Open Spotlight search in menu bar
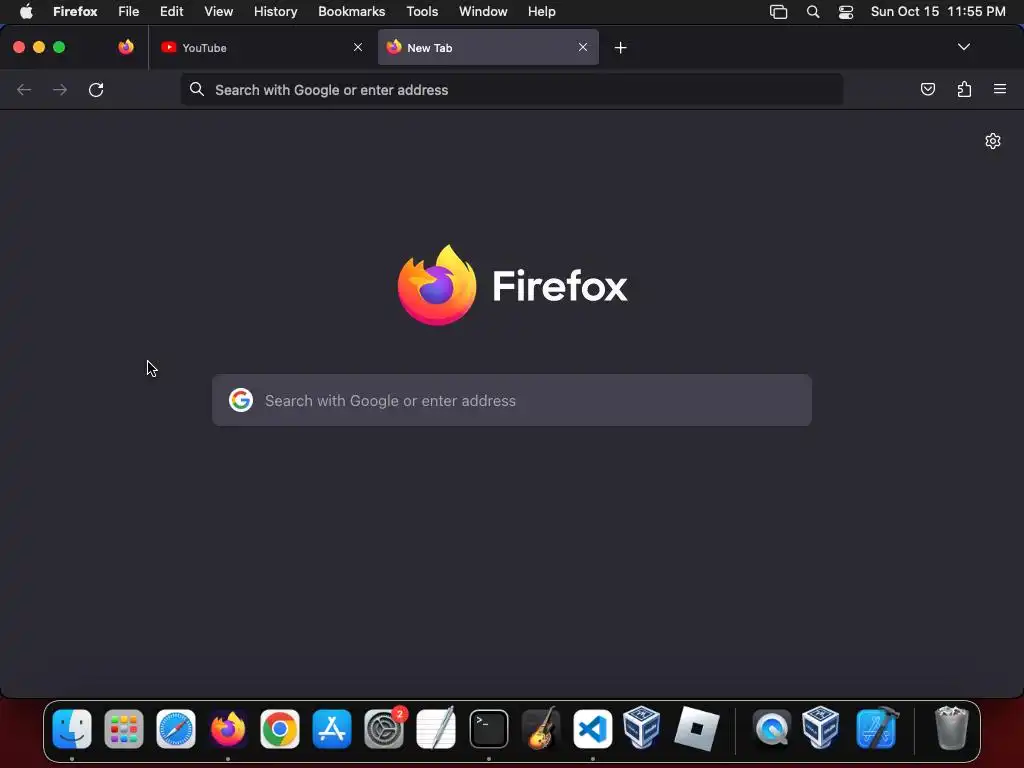 pos(813,12)
